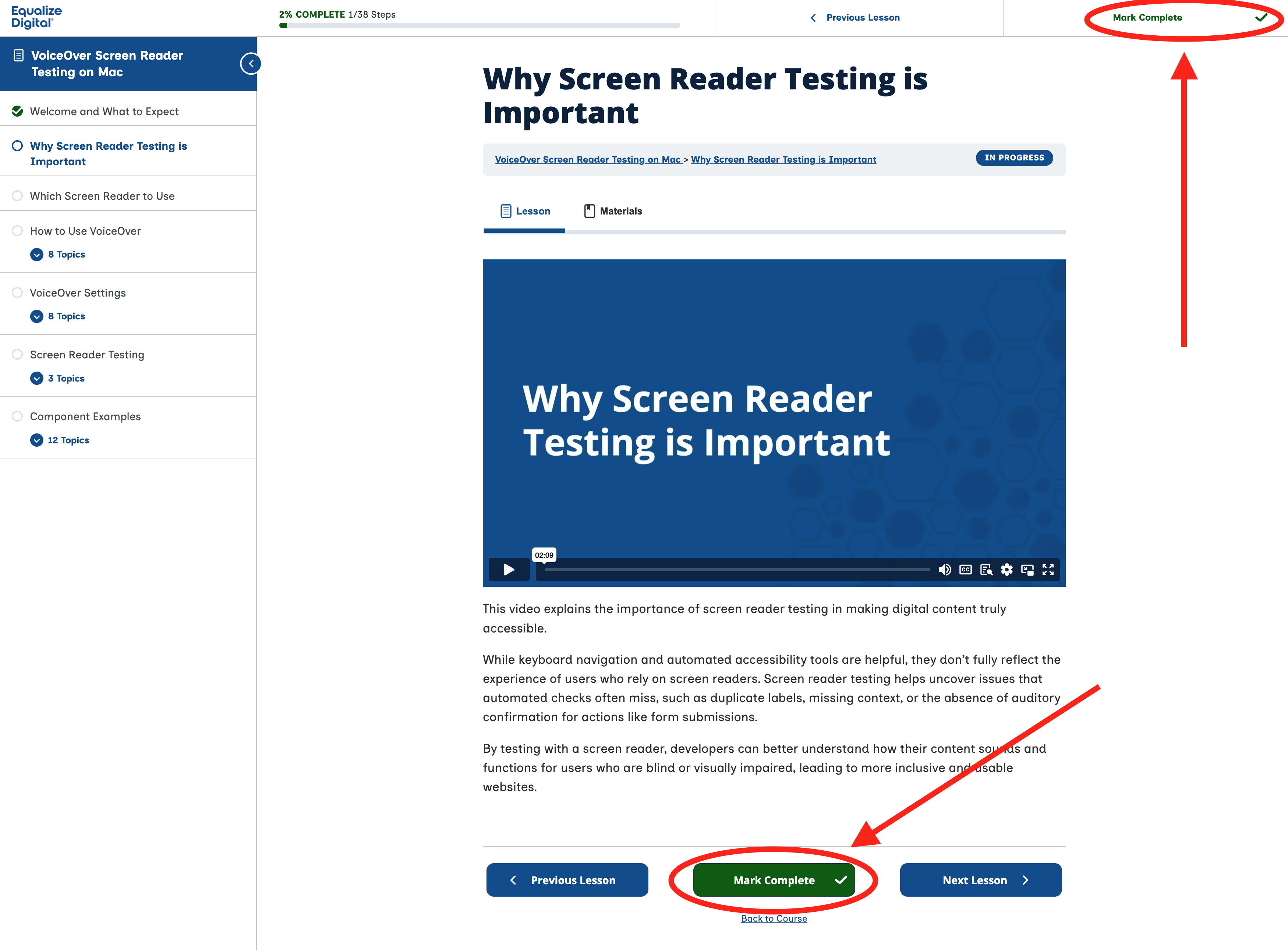This screenshot has width=1288, height=950.
Task: Expand 3 Topics under Screen Reader Testing
Action: coord(37,378)
